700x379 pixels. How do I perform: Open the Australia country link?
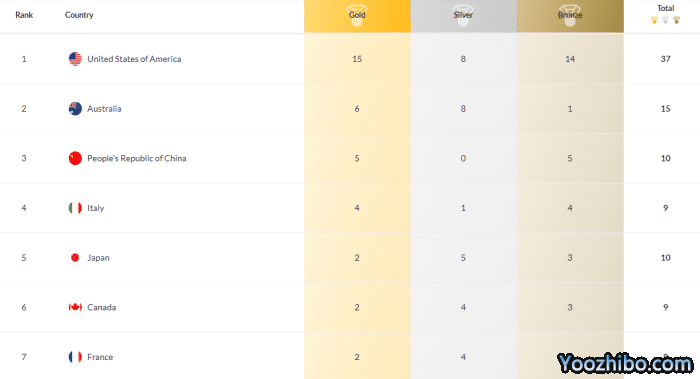point(104,108)
